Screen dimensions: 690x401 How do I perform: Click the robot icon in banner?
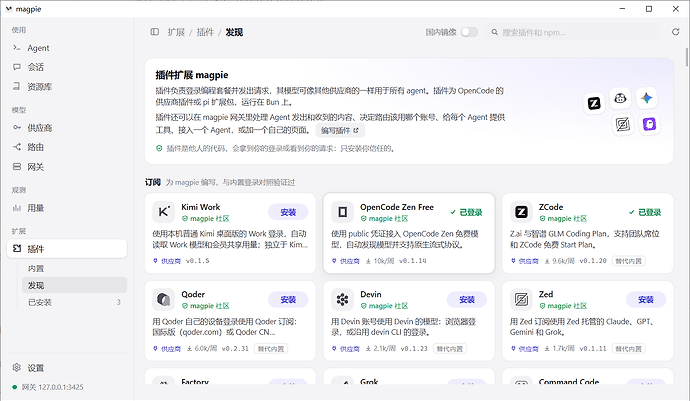tap(620, 98)
